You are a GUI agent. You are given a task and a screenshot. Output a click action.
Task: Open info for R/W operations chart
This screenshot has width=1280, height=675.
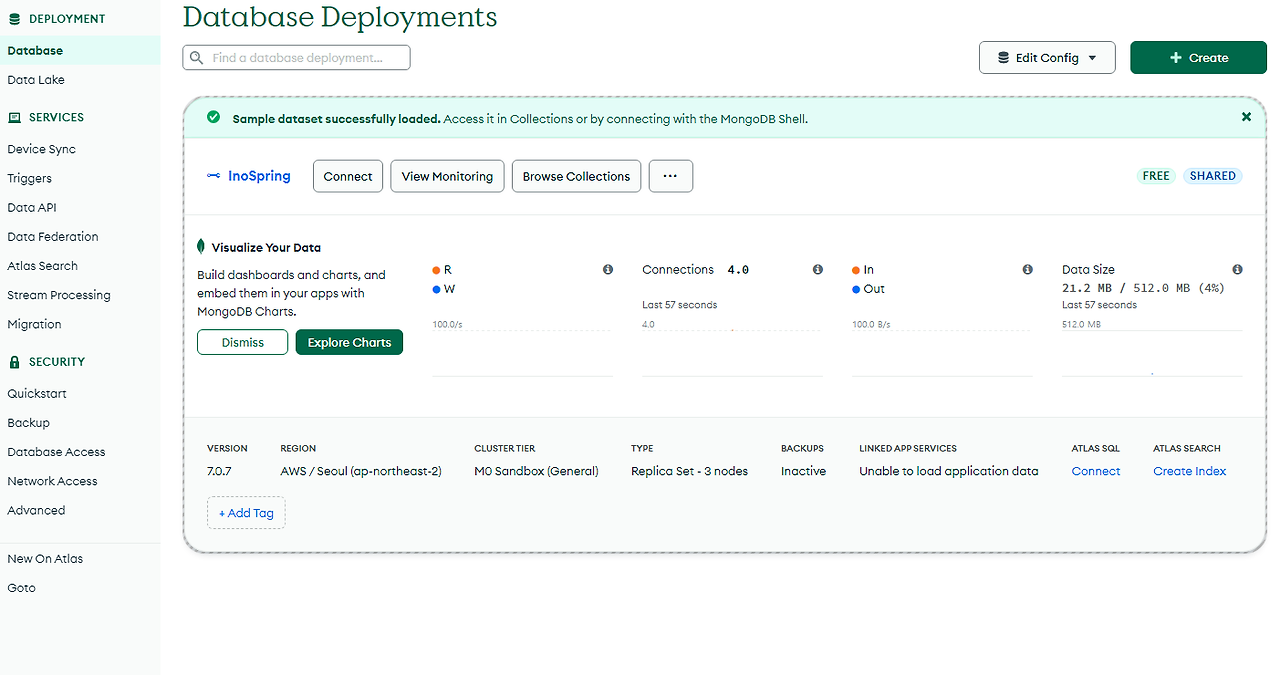point(608,270)
